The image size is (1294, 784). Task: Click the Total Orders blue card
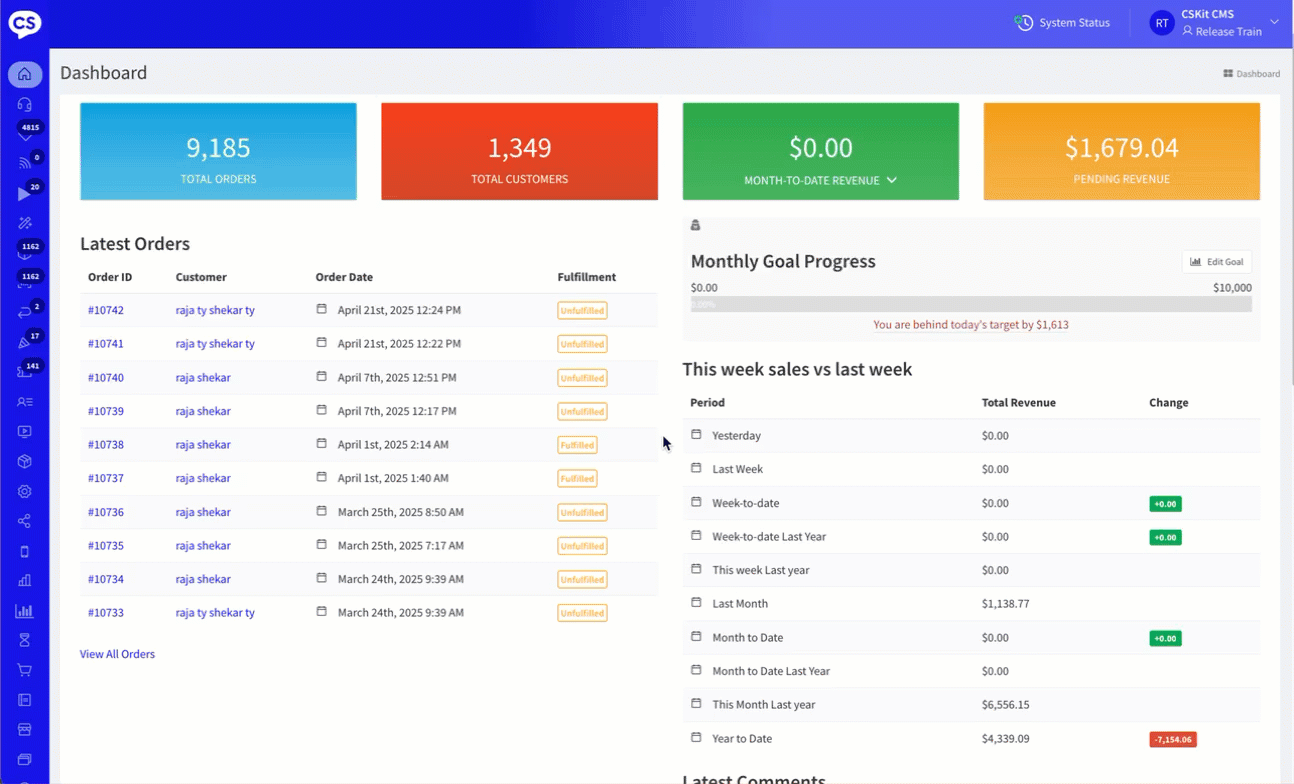pos(218,151)
